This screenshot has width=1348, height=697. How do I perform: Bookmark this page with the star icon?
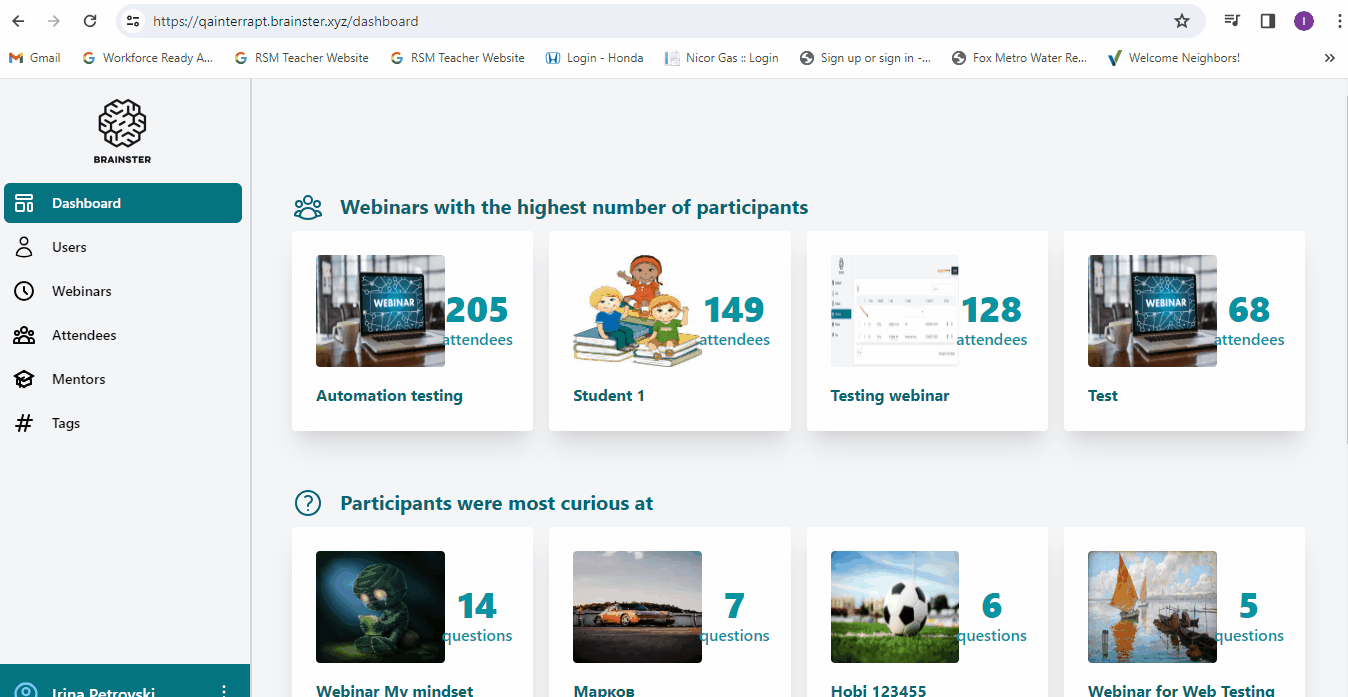pyautogui.click(x=1181, y=21)
